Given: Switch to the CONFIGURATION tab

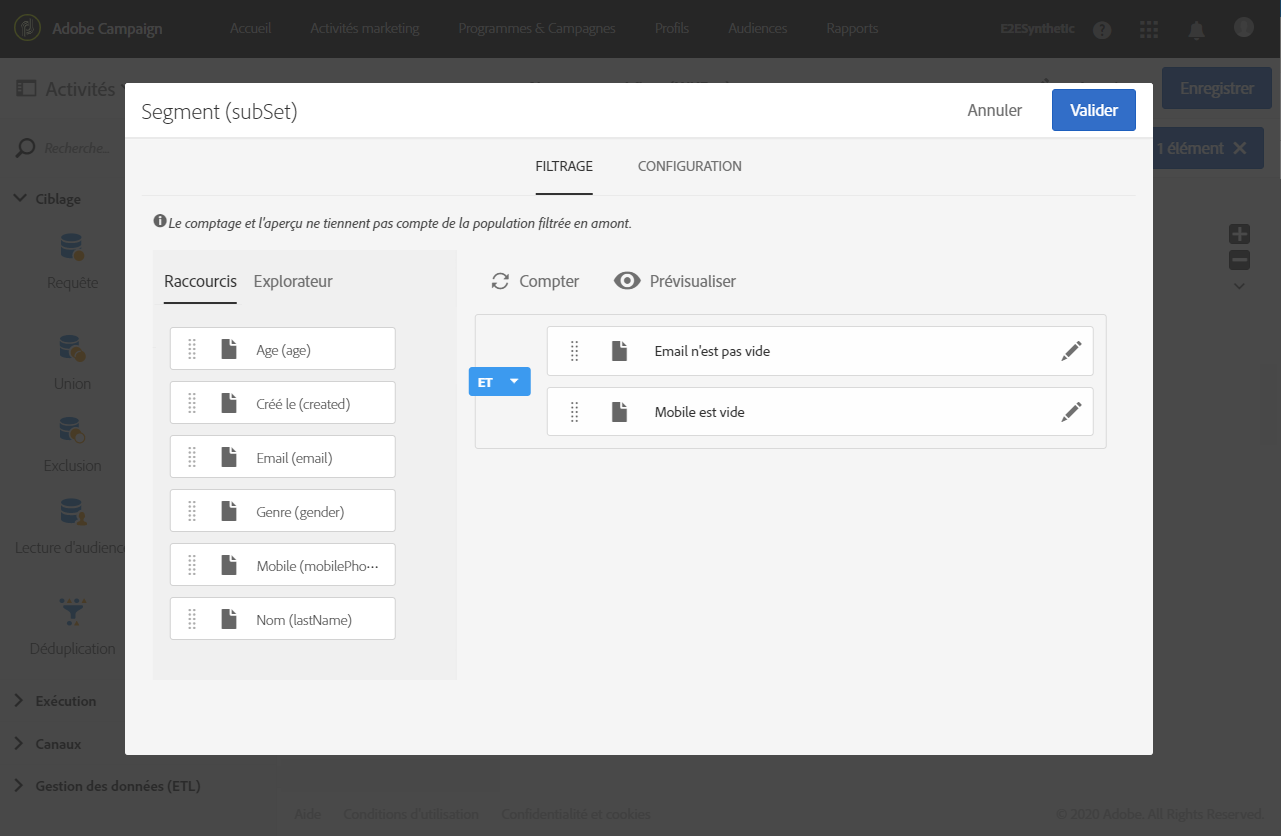Looking at the screenshot, I should [x=690, y=166].
